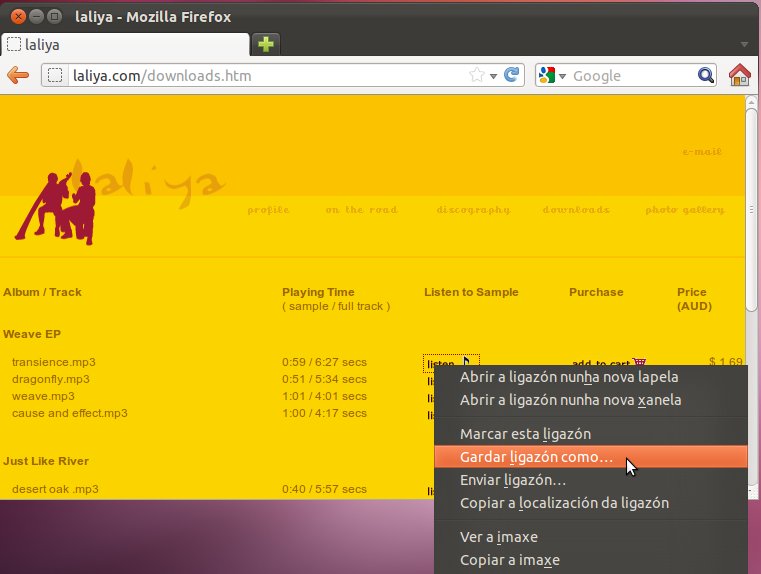
Task: Click the Purchase column header
Action: (x=596, y=292)
